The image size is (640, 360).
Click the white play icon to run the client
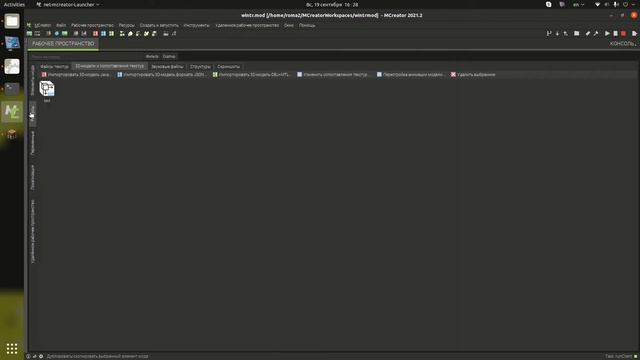coord(607,33)
